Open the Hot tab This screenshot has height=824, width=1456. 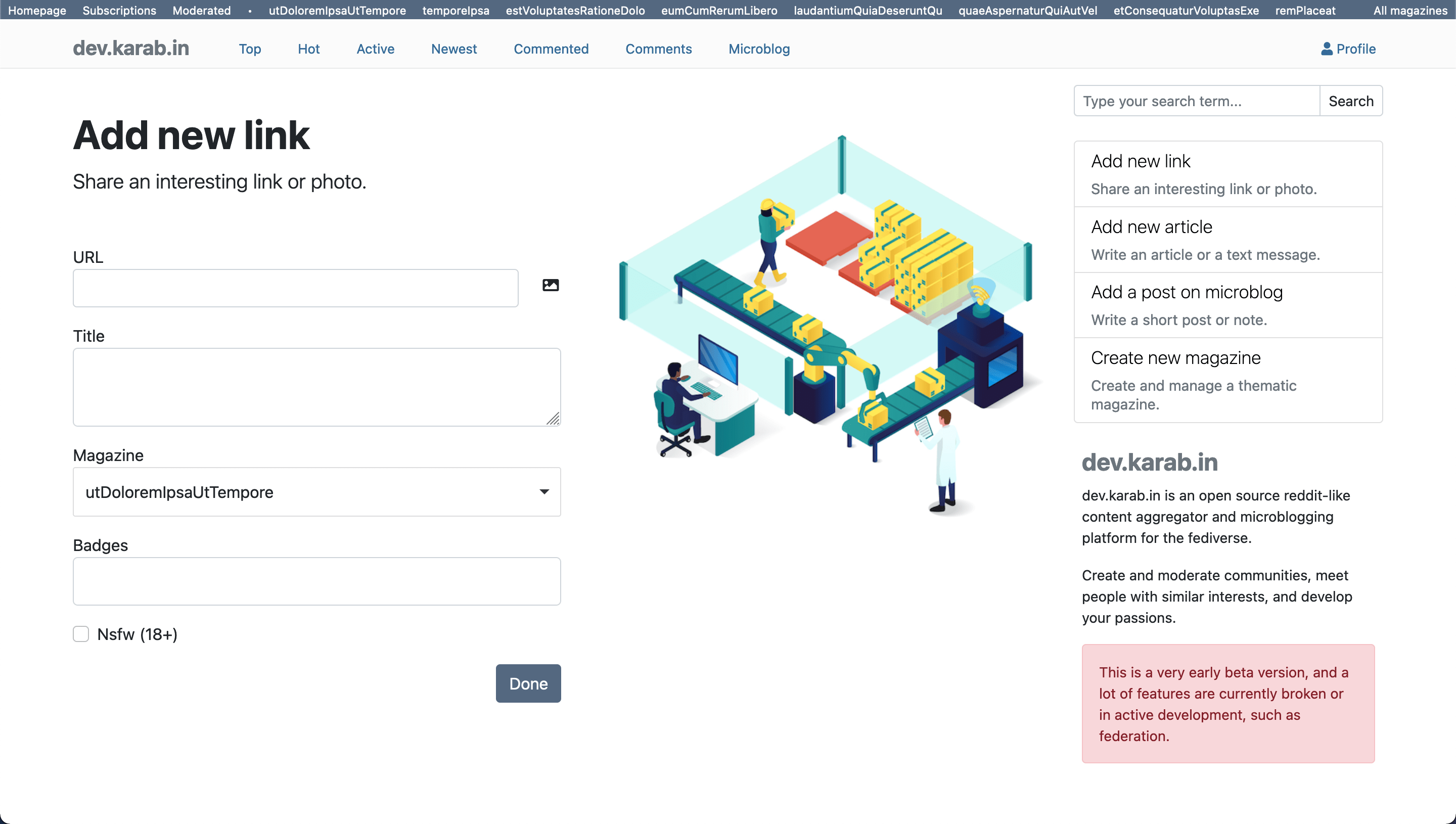pyautogui.click(x=308, y=49)
